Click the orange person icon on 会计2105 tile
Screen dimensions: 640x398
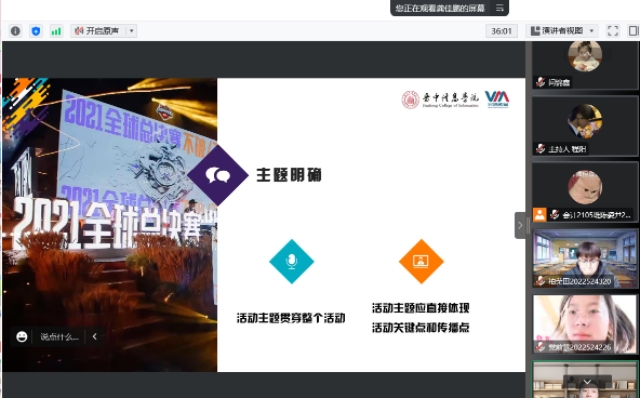point(540,215)
